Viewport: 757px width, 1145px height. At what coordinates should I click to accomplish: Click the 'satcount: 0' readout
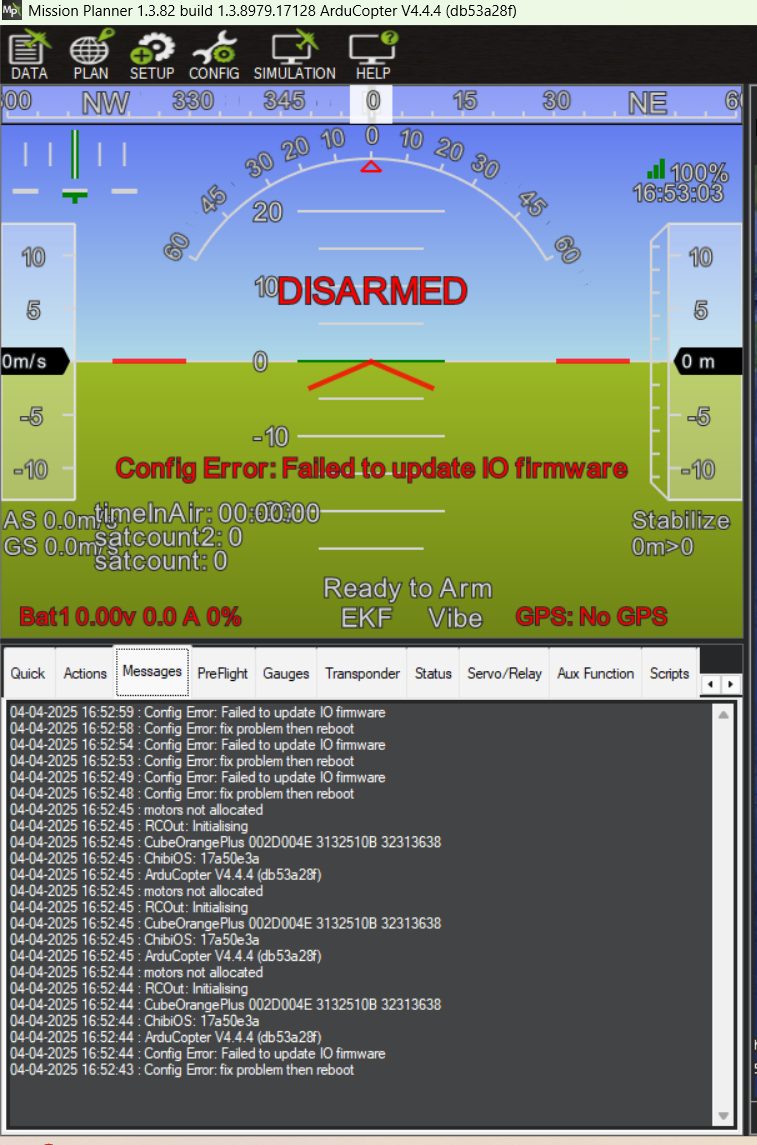click(161, 561)
